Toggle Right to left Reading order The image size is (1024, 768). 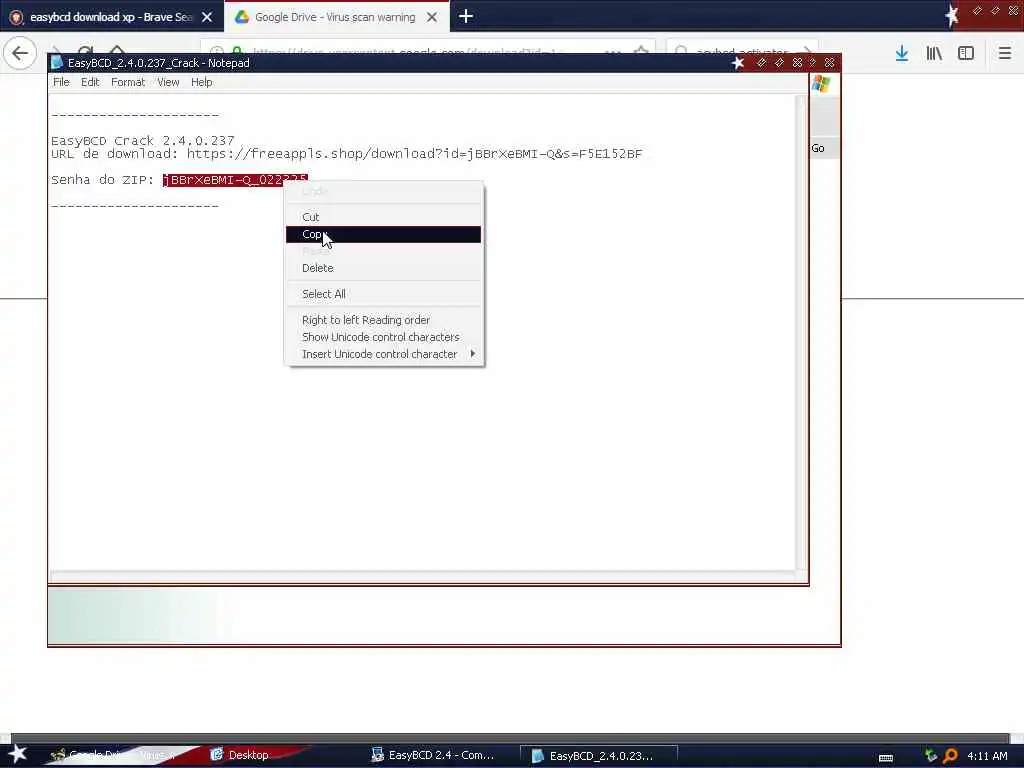(x=383, y=320)
